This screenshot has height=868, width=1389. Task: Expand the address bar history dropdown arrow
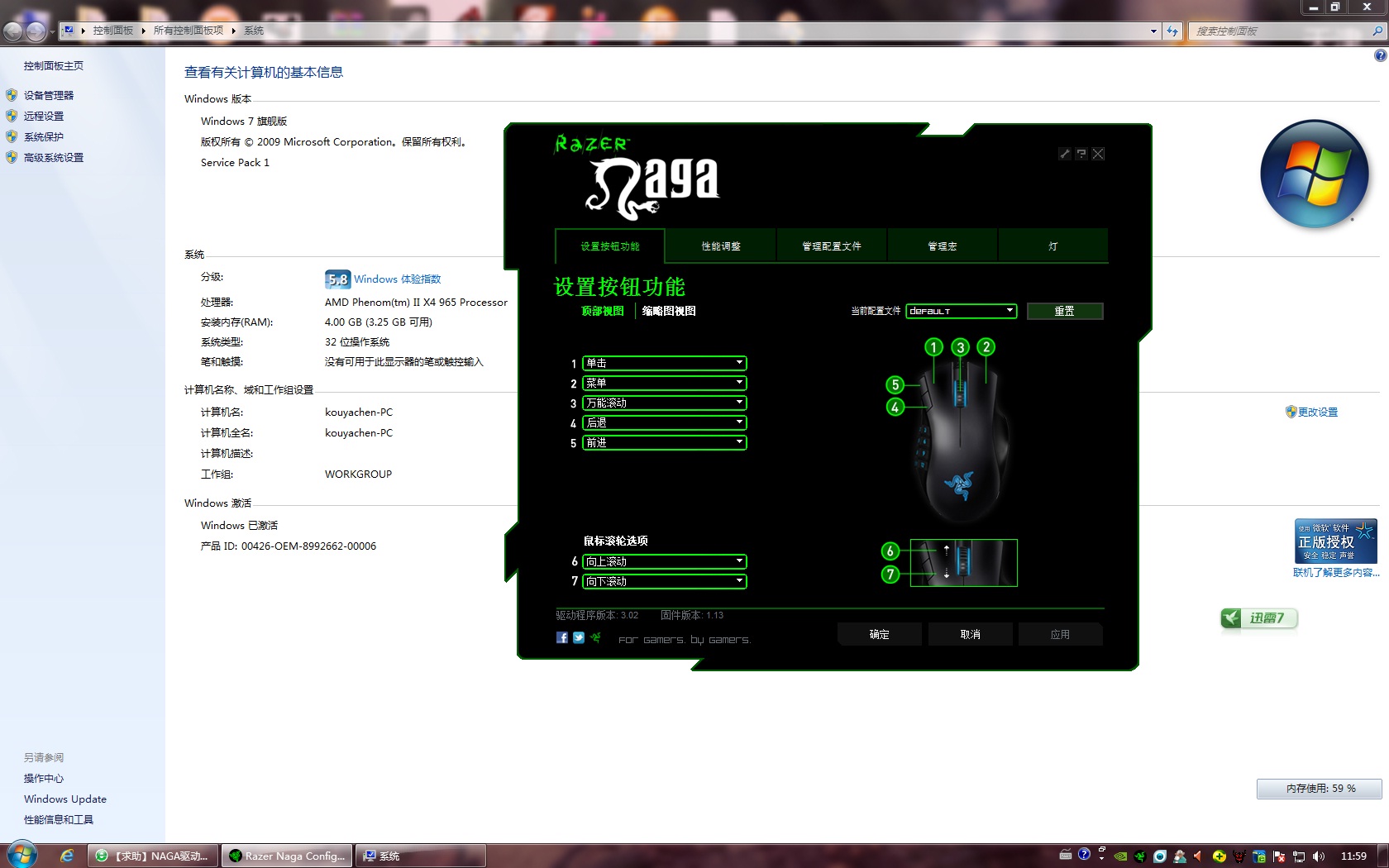pyautogui.click(x=1153, y=31)
